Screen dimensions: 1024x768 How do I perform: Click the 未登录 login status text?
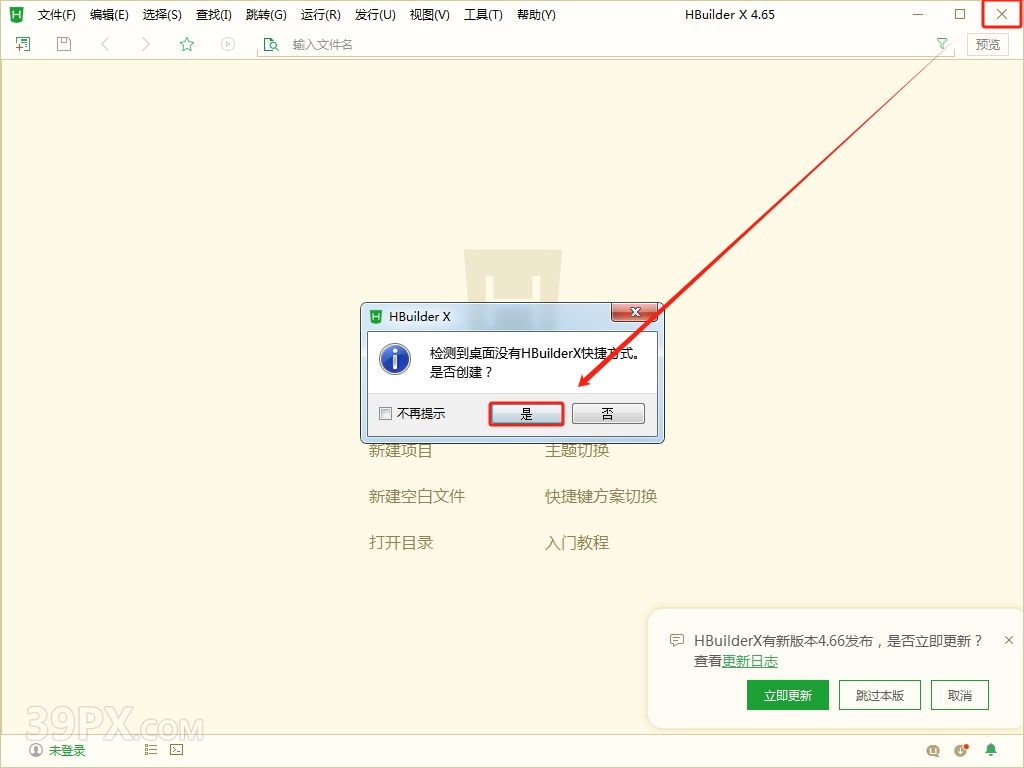(x=67, y=750)
